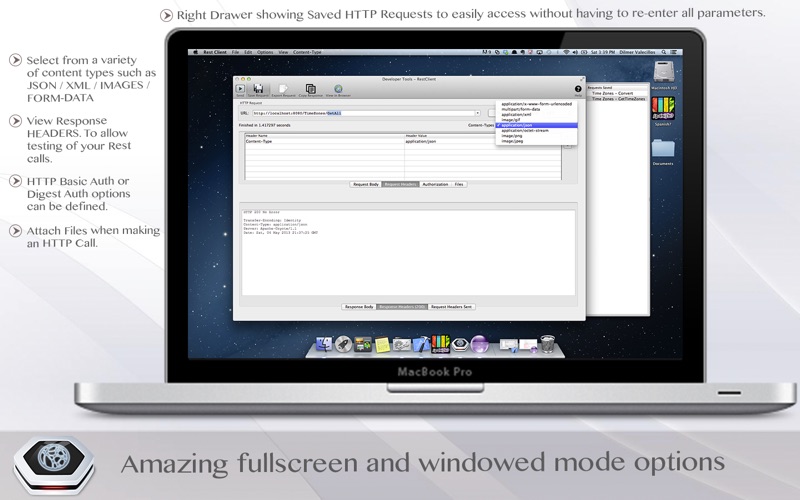Switch to the Authorization tab

pos(435,184)
